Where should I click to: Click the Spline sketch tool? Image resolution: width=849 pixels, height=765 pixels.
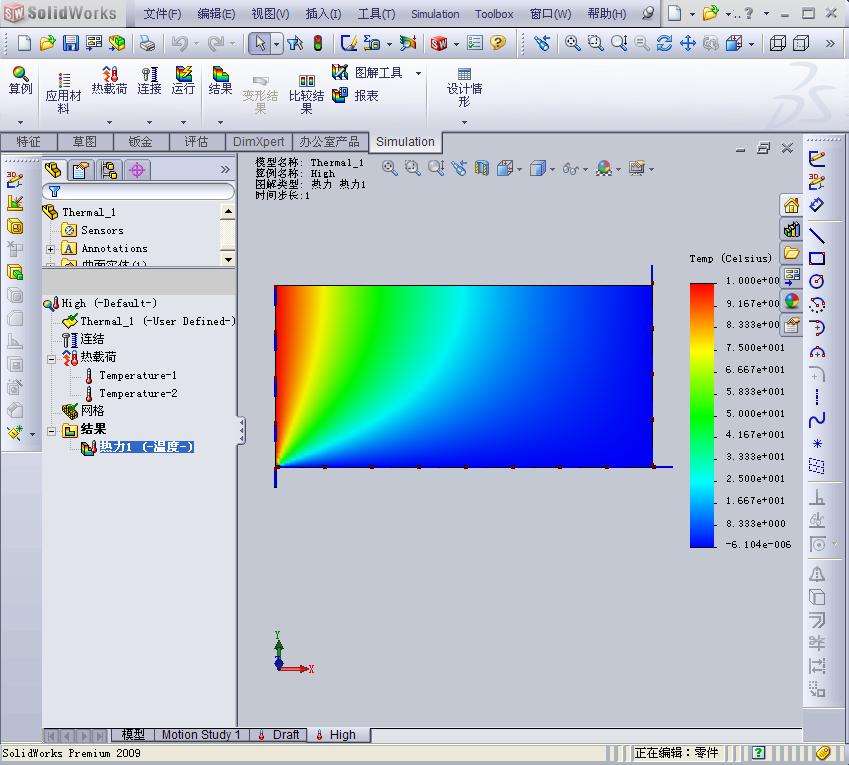coord(817,419)
